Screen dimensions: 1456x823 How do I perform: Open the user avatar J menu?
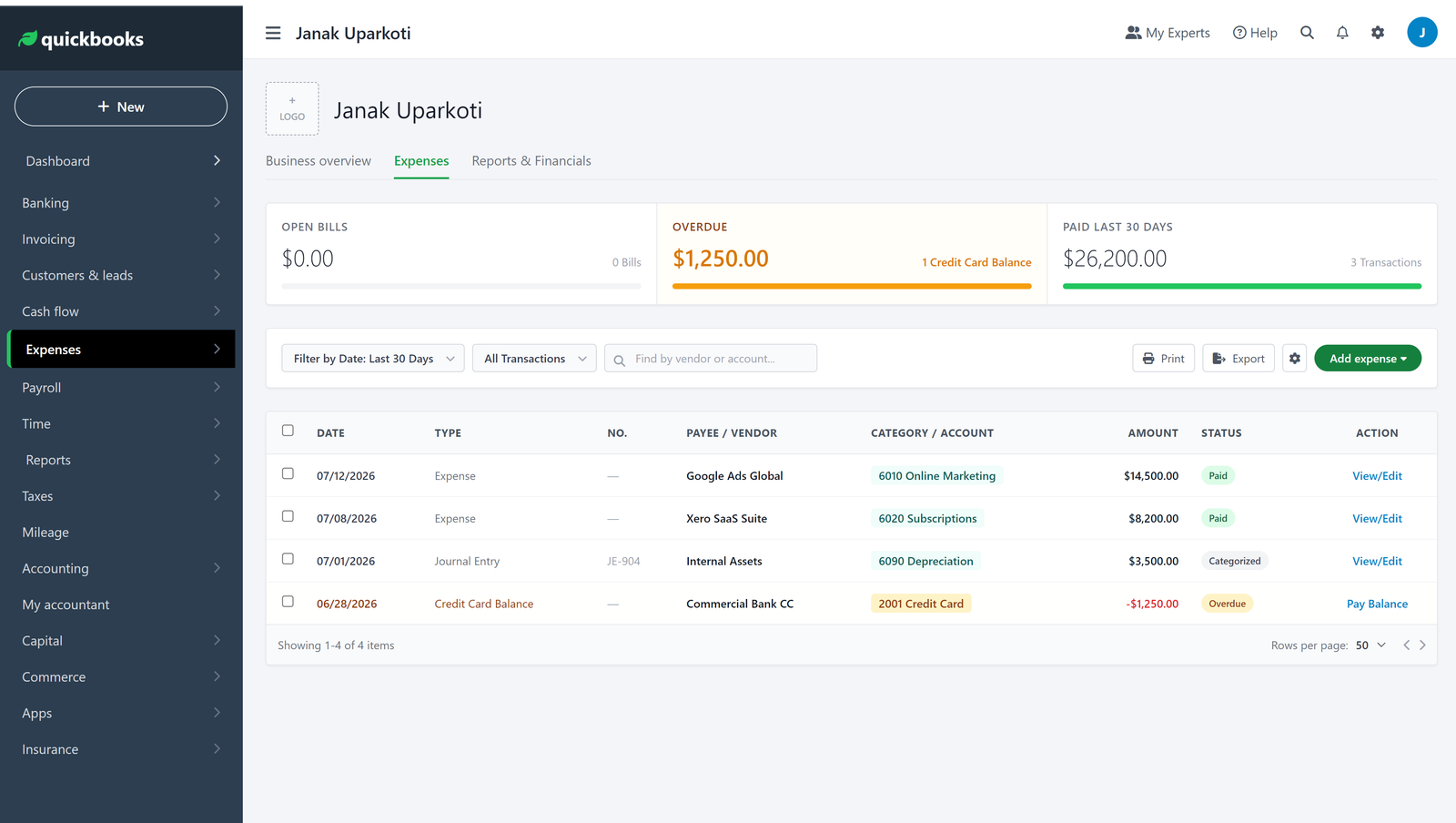tap(1422, 32)
